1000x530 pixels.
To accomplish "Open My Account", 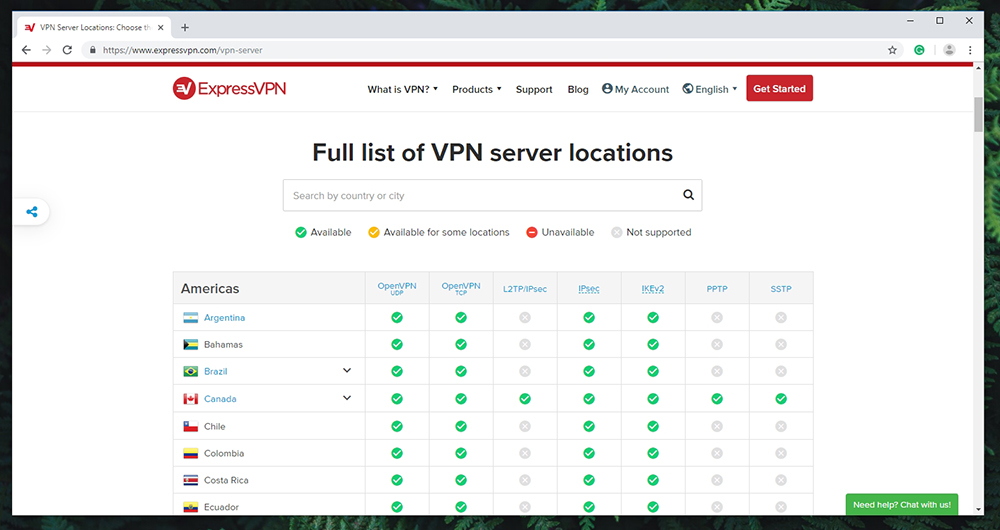I will (x=635, y=89).
